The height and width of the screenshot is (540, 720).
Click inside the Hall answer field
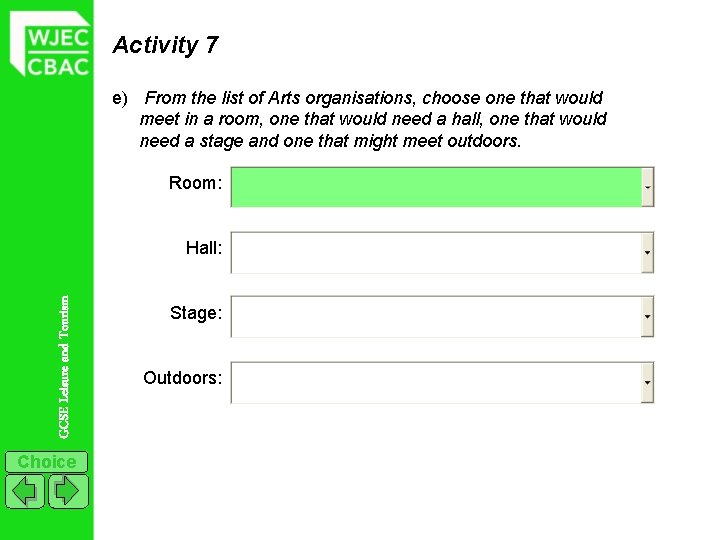[436, 253]
